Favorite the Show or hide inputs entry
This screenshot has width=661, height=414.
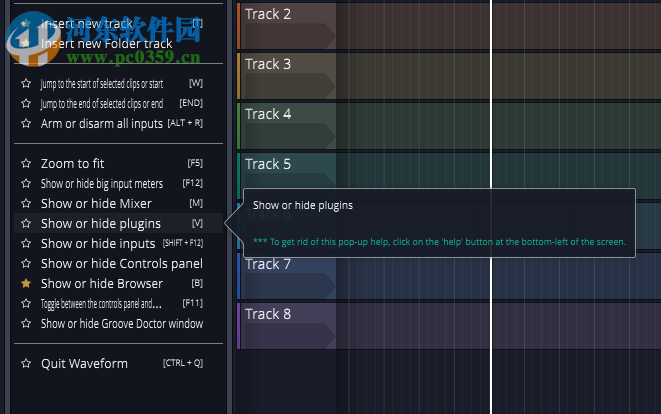coord(26,244)
